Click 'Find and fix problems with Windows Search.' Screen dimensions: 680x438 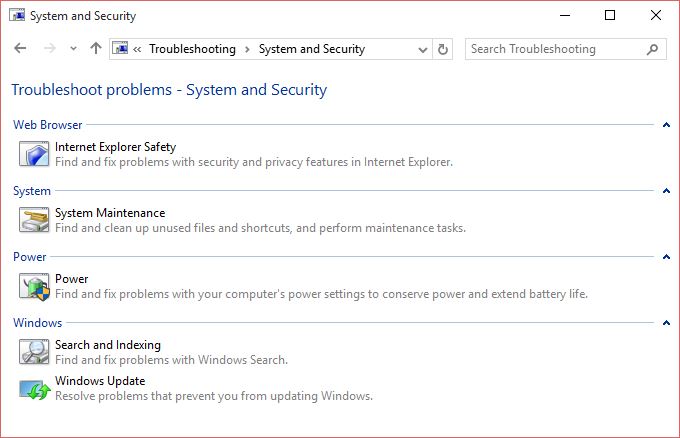pyautogui.click(x=171, y=360)
